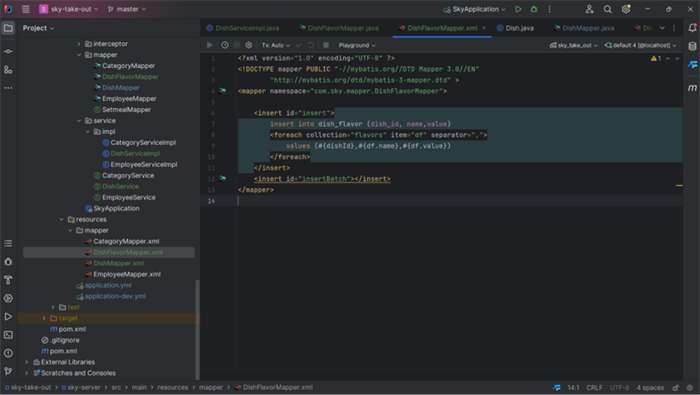The width and height of the screenshot is (700, 395).
Task: Open the sky_take_out schema dropdown
Action: [574, 45]
